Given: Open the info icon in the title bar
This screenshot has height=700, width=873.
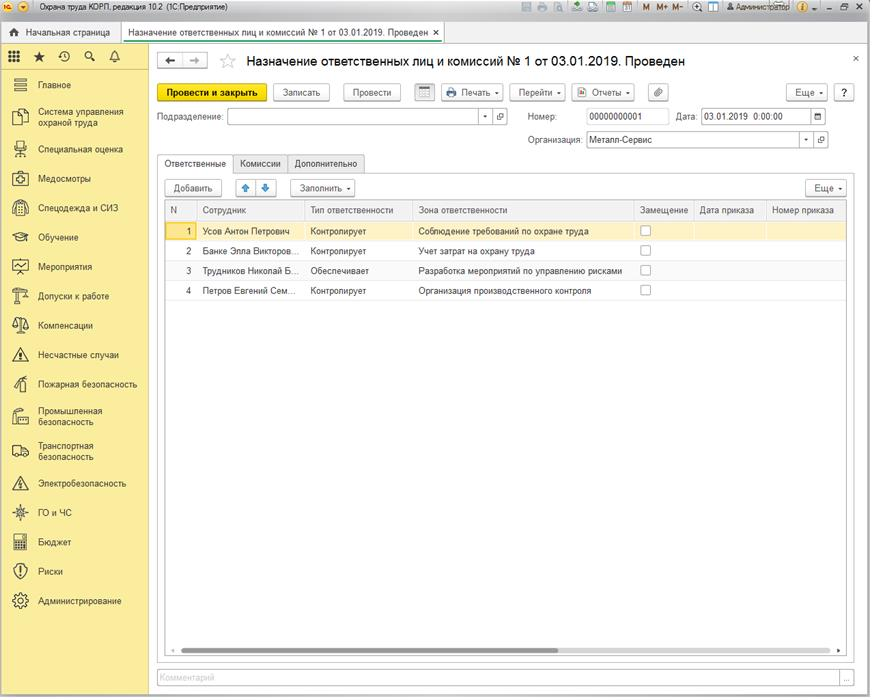Looking at the screenshot, I should pos(803,7).
